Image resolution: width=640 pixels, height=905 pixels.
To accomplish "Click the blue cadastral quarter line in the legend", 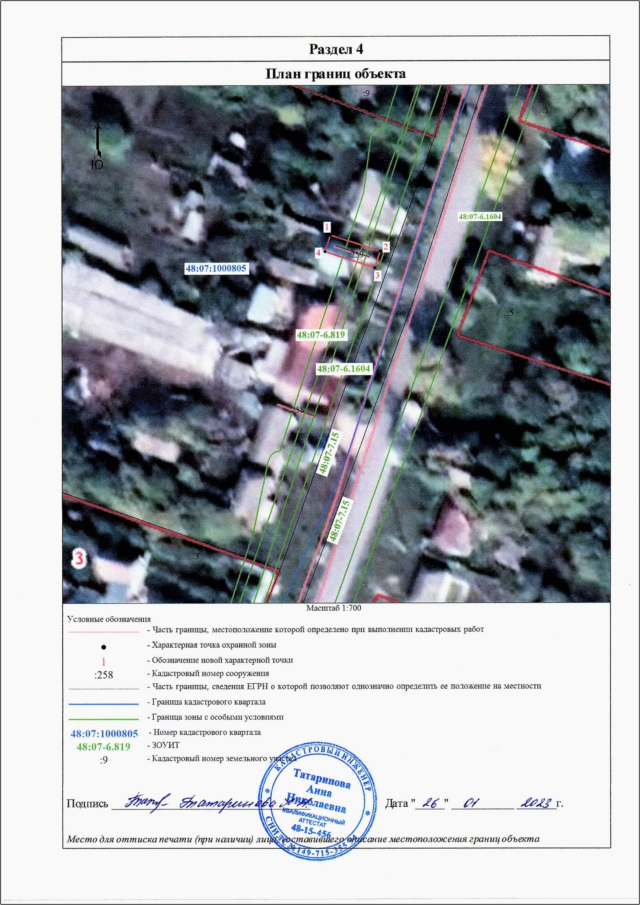I will click(102, 704).
